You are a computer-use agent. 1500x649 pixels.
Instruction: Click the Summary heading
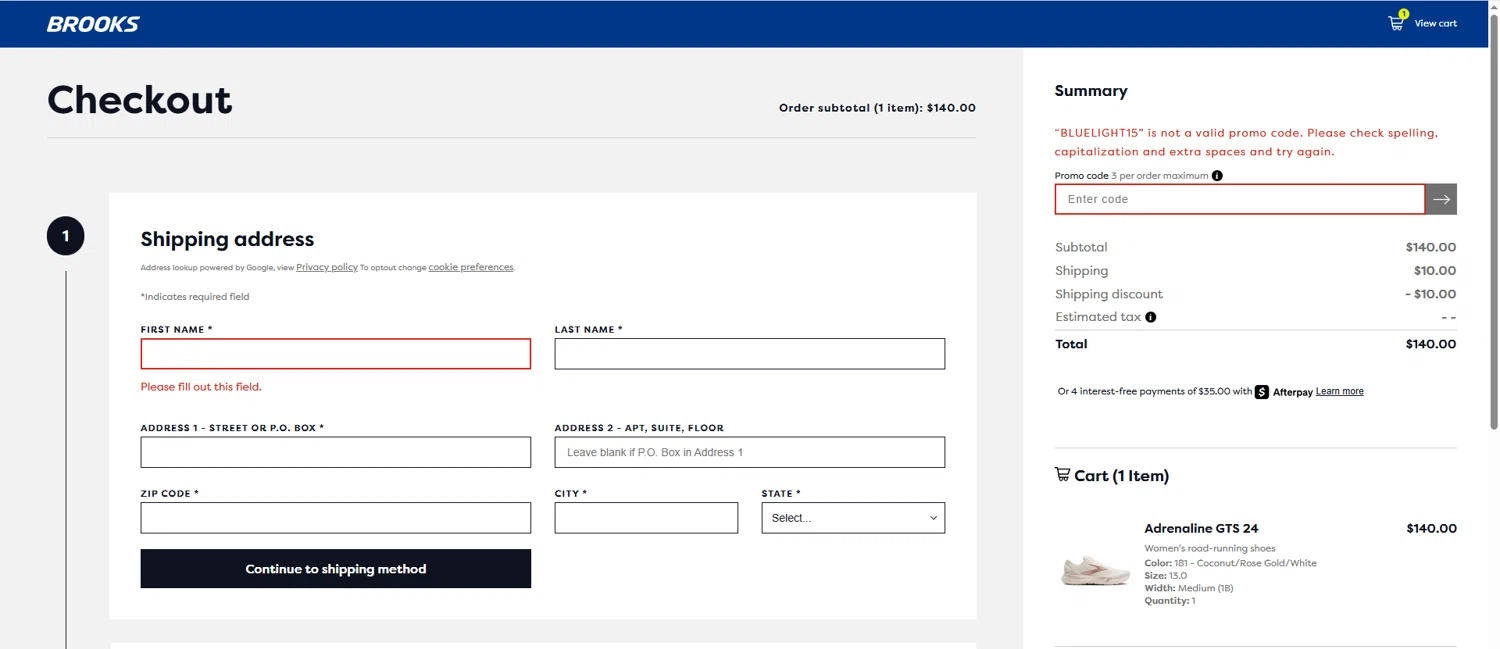(x=1091, y=91)
